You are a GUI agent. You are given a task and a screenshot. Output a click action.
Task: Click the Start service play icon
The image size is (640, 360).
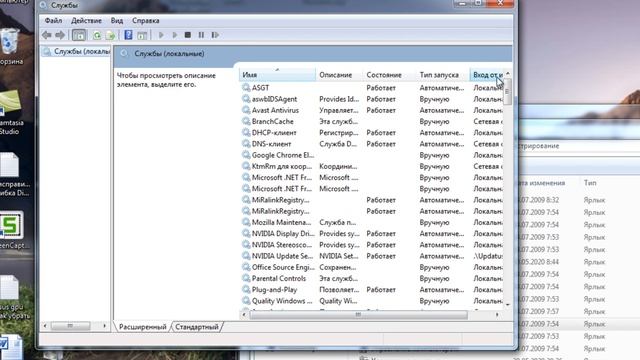click(x=161, y=35)
